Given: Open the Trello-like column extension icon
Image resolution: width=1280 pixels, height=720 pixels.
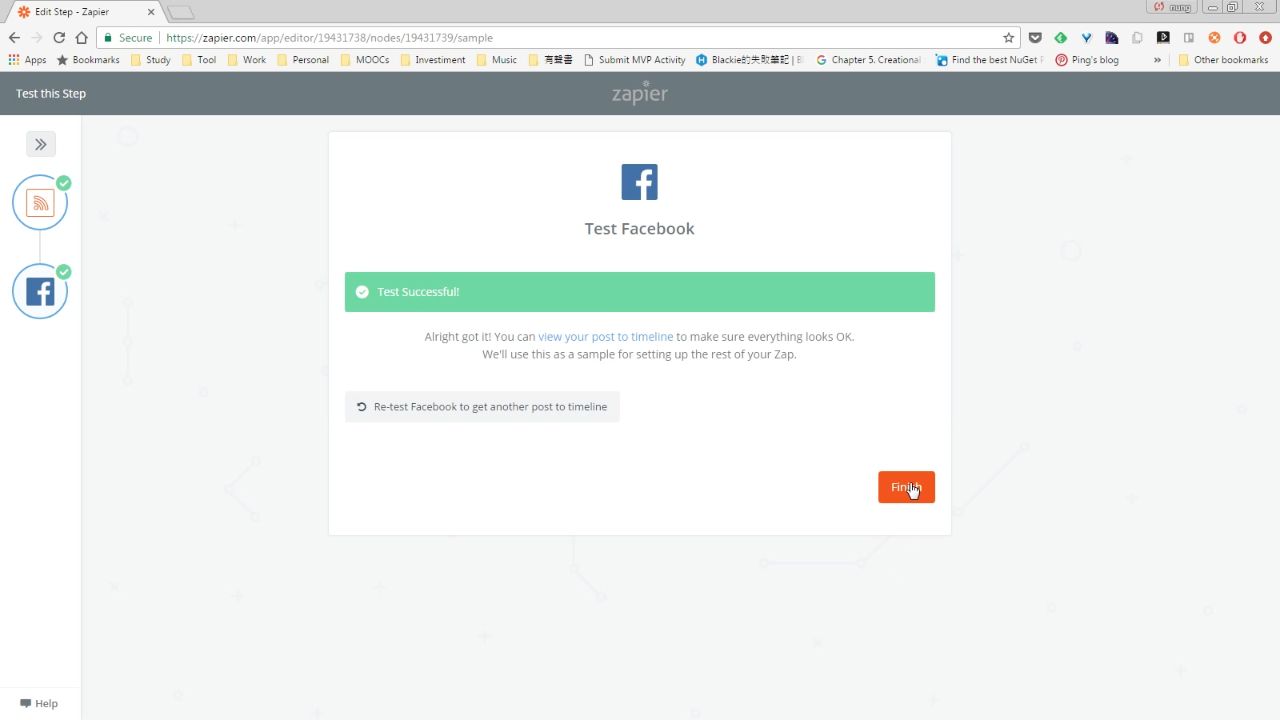Looking at the screenshot, I should tap(1188, 38).
